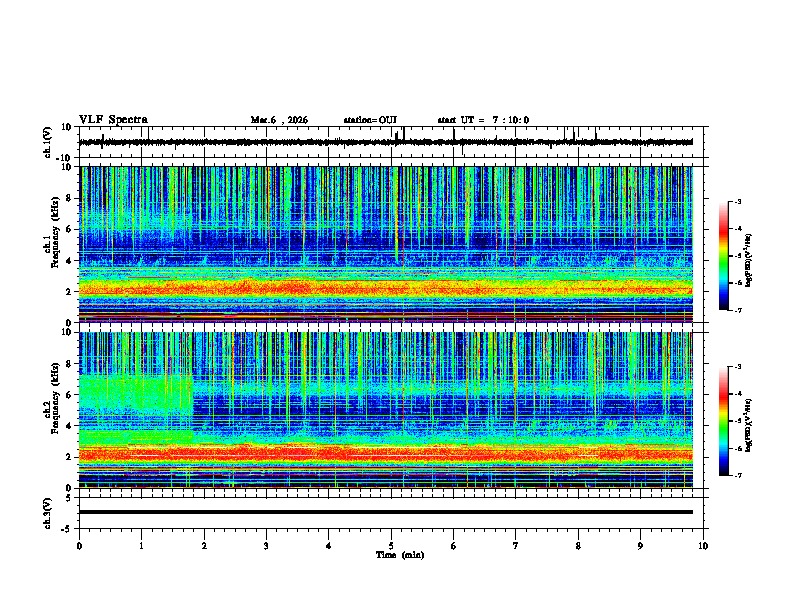Click the "9" tick on time axis
This screenshot has width=792, height=612.
(x=640, y=546)
